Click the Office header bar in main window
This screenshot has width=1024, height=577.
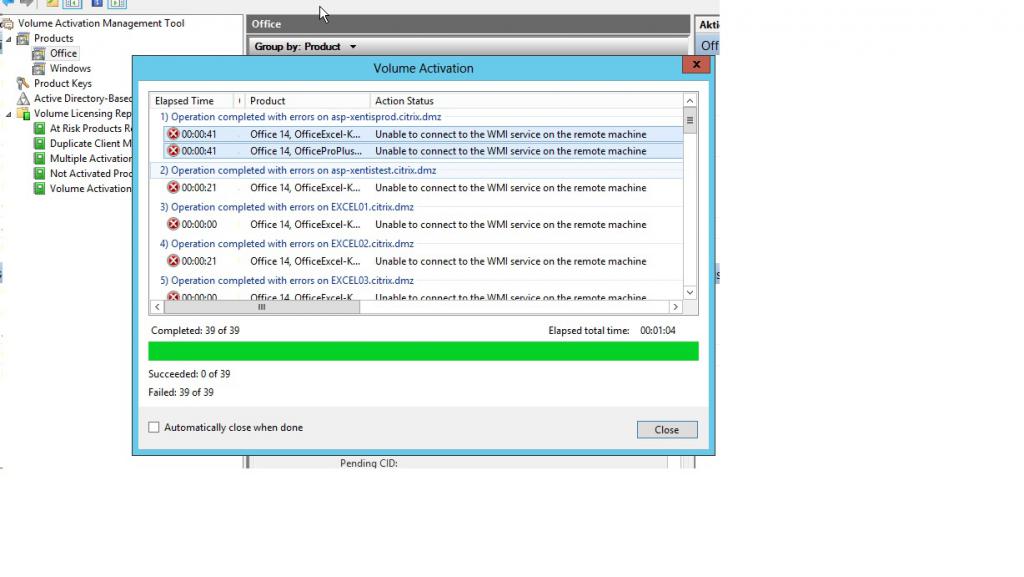(468, 24)
